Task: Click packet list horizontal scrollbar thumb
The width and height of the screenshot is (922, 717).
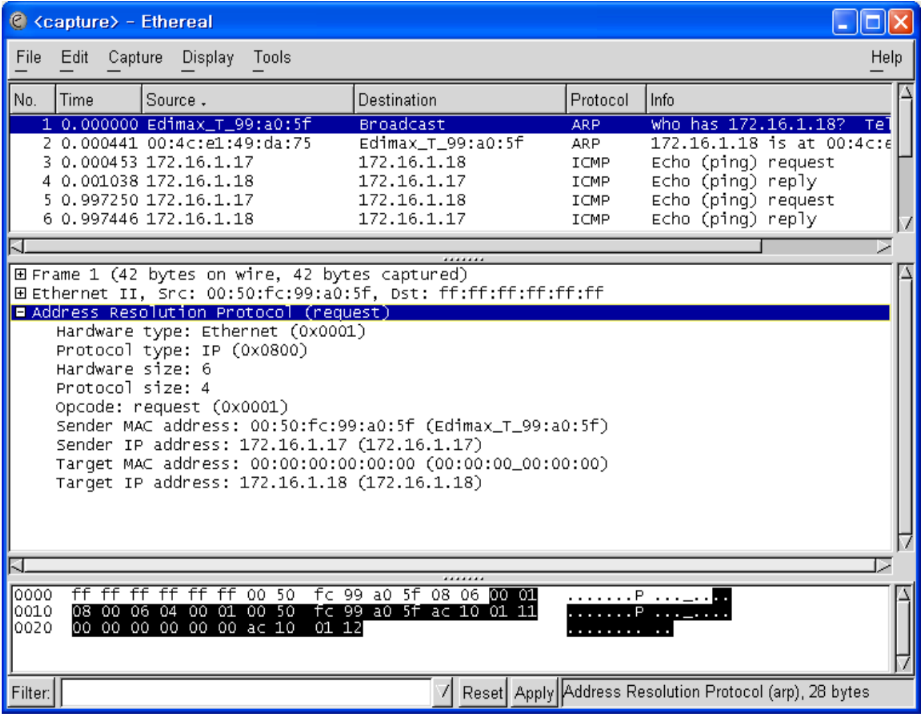Action: click(393, 246)
